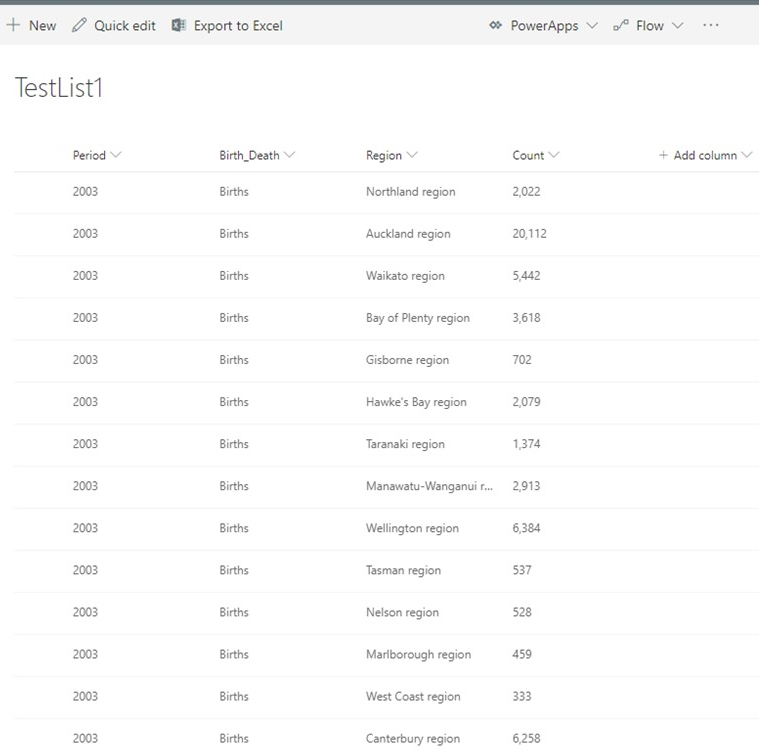Open the Region column menu chevron
The width and height of the screenshot is (759, 756).
(412, 155)
